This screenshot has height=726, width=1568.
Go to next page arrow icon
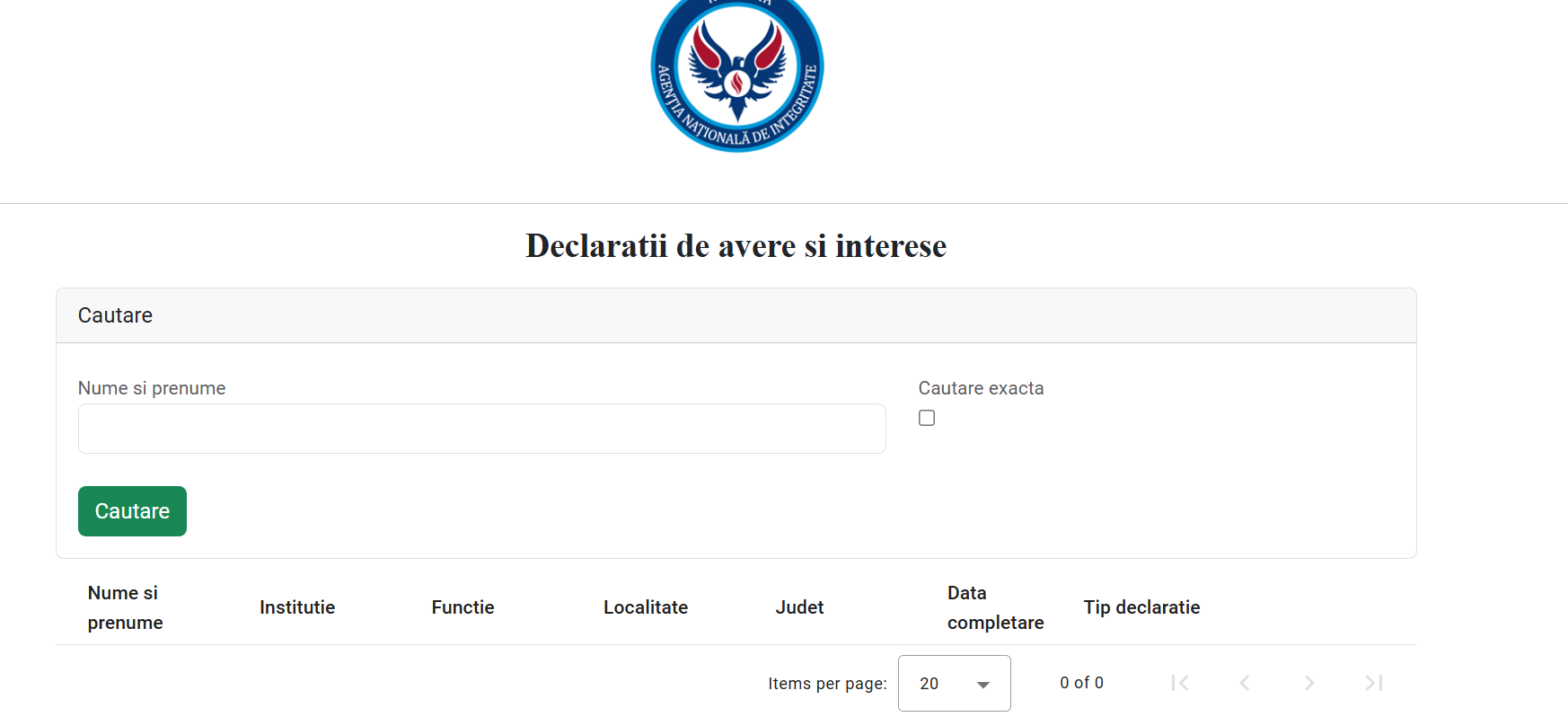pyautogui.click(x=1309, y=683)
